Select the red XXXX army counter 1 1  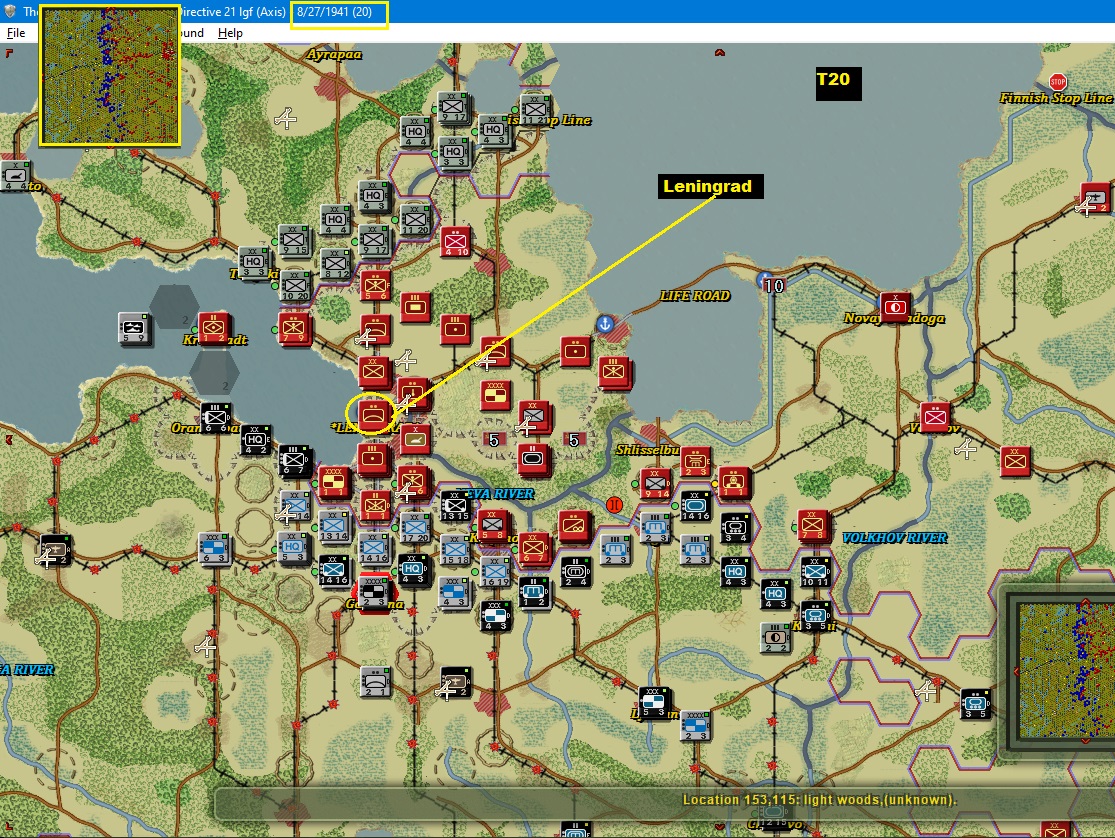[334, 482]
